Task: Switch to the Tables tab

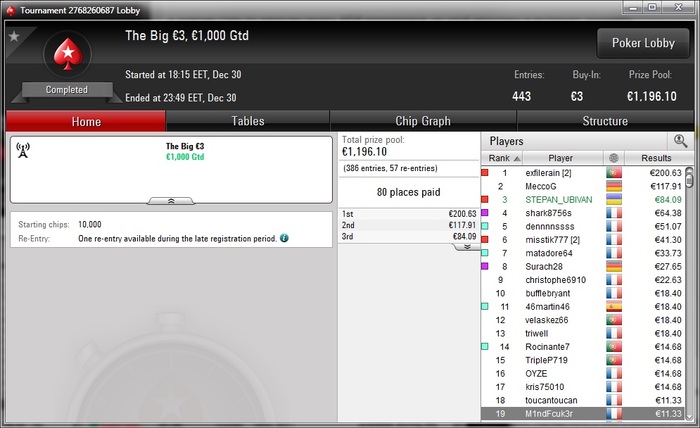Action: point(248,121)
